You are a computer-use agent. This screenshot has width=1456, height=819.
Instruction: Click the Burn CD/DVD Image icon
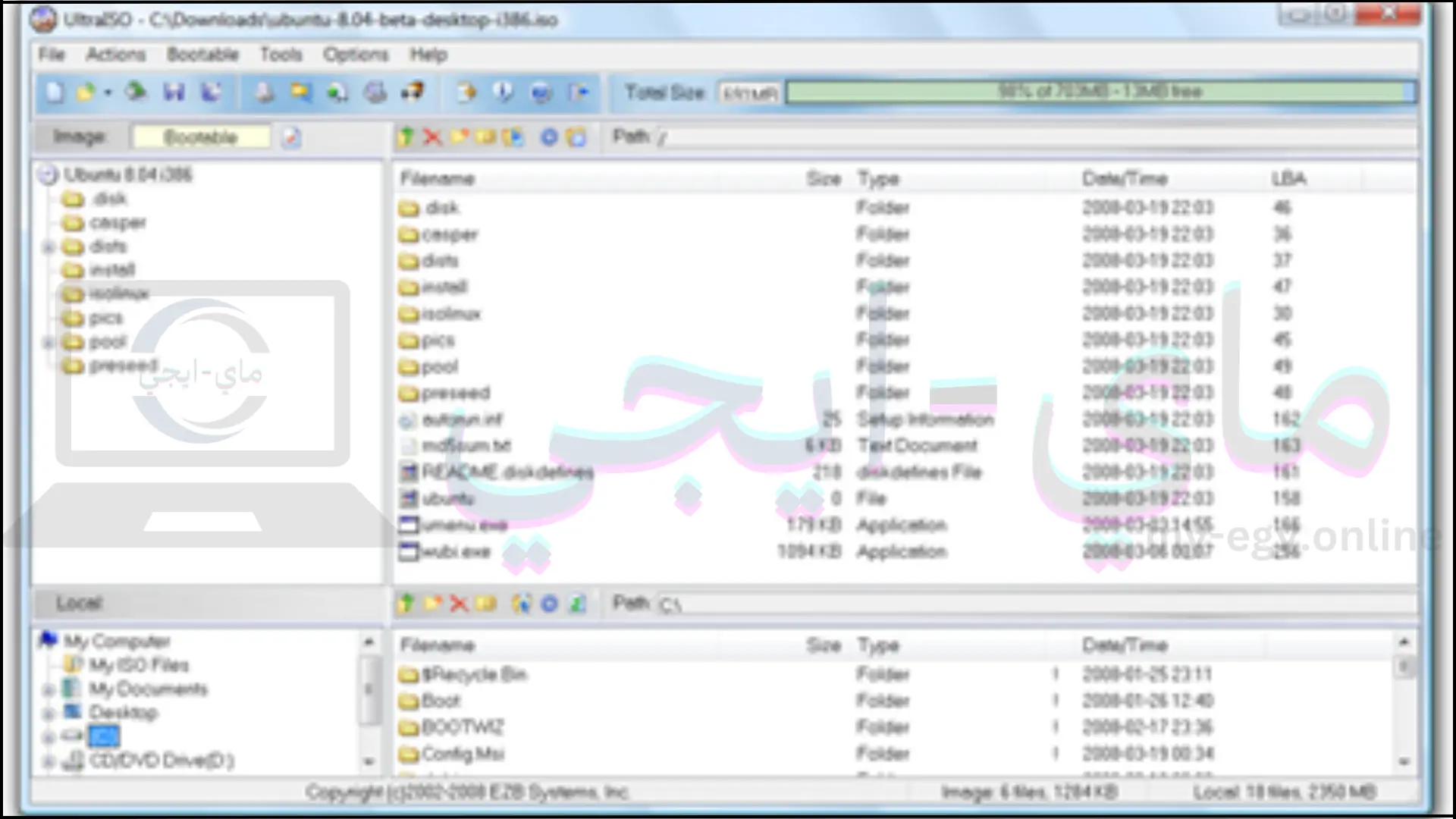pos(412,93)
